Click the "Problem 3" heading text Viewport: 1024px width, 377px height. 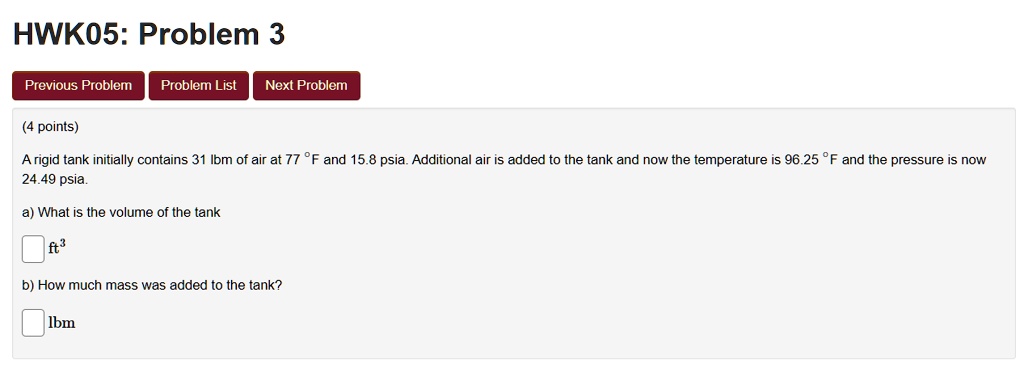[212, 35]
